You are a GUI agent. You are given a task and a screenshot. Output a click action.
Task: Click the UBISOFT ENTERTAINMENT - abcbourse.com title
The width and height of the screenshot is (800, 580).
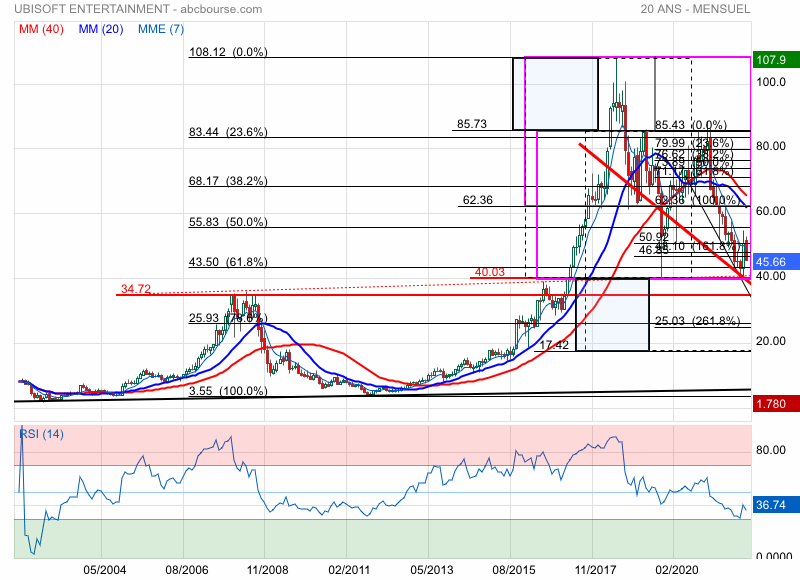(x=138, y=9)
